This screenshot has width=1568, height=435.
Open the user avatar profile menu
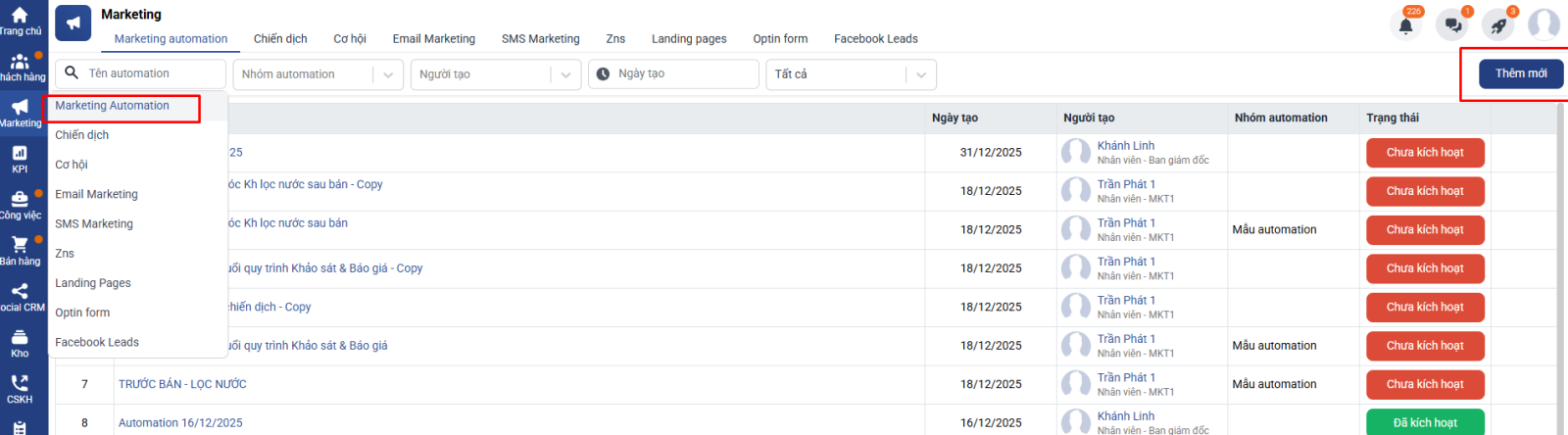click(x=1543, y=24)
